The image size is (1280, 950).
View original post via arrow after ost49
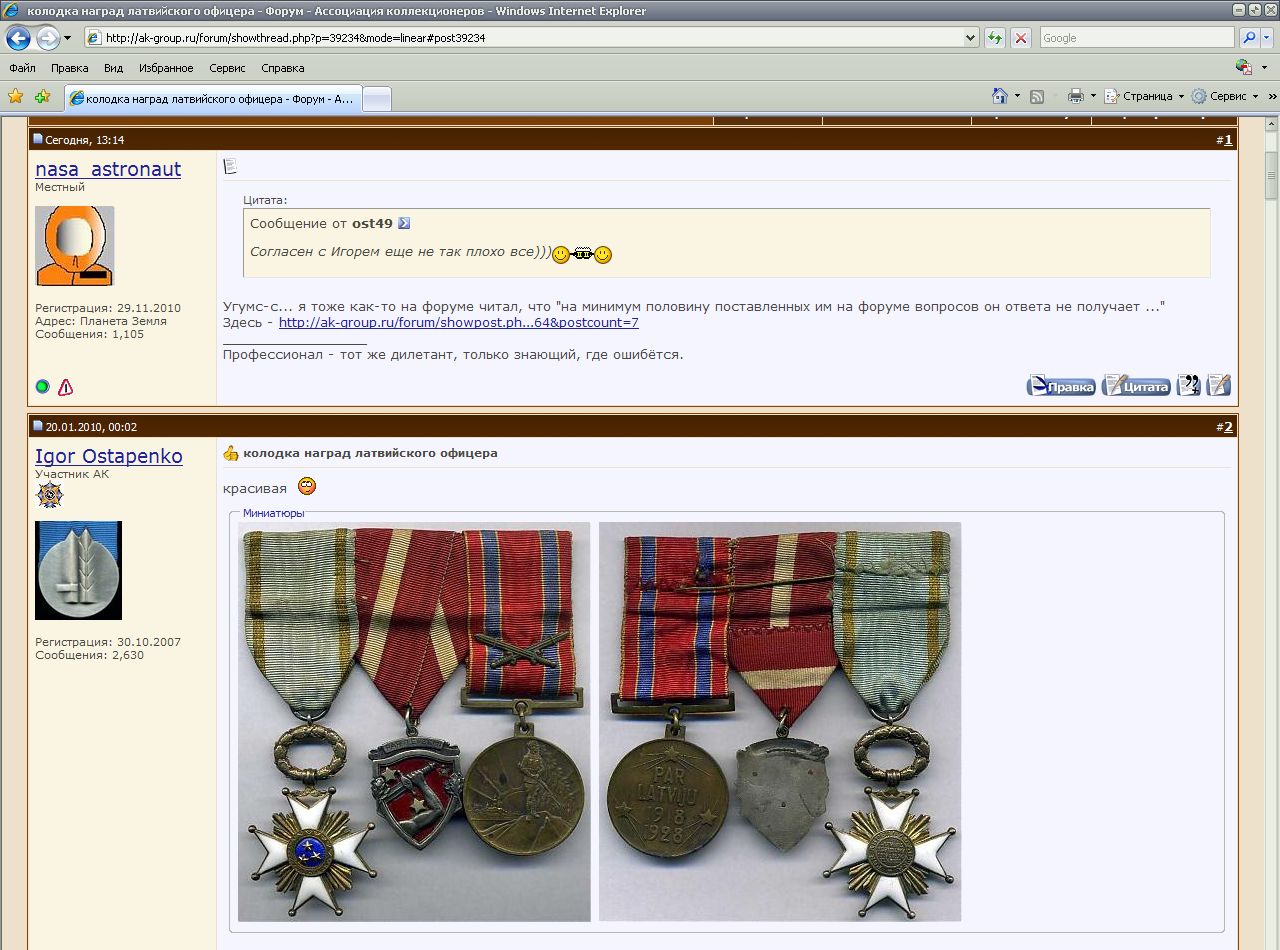point(404,223)
